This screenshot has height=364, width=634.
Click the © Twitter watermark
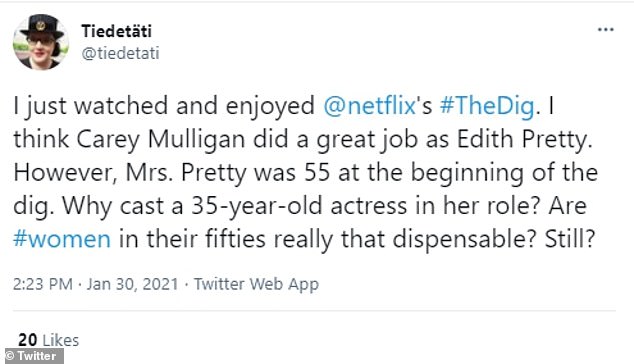click(34, 356)
